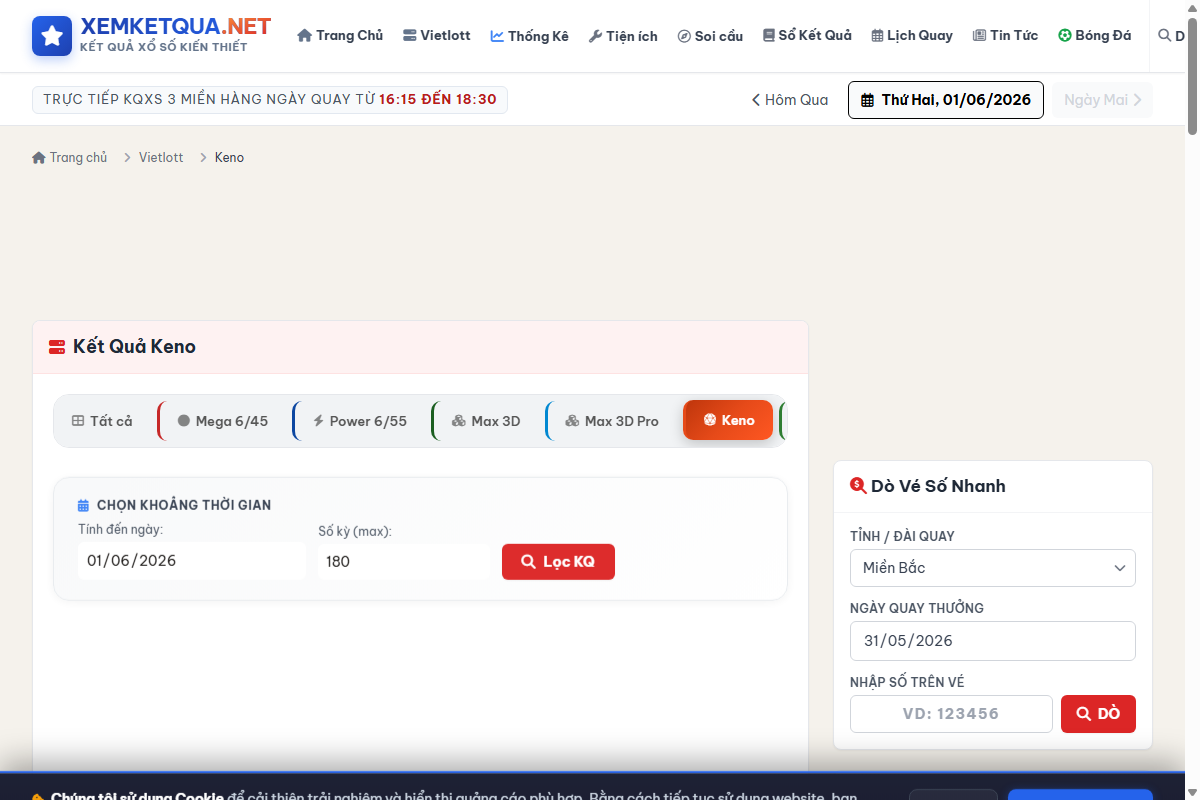Click the home icon in breadcrumb
The image size is (1200, 800).
pyautogui.click(x=39, y=158)
